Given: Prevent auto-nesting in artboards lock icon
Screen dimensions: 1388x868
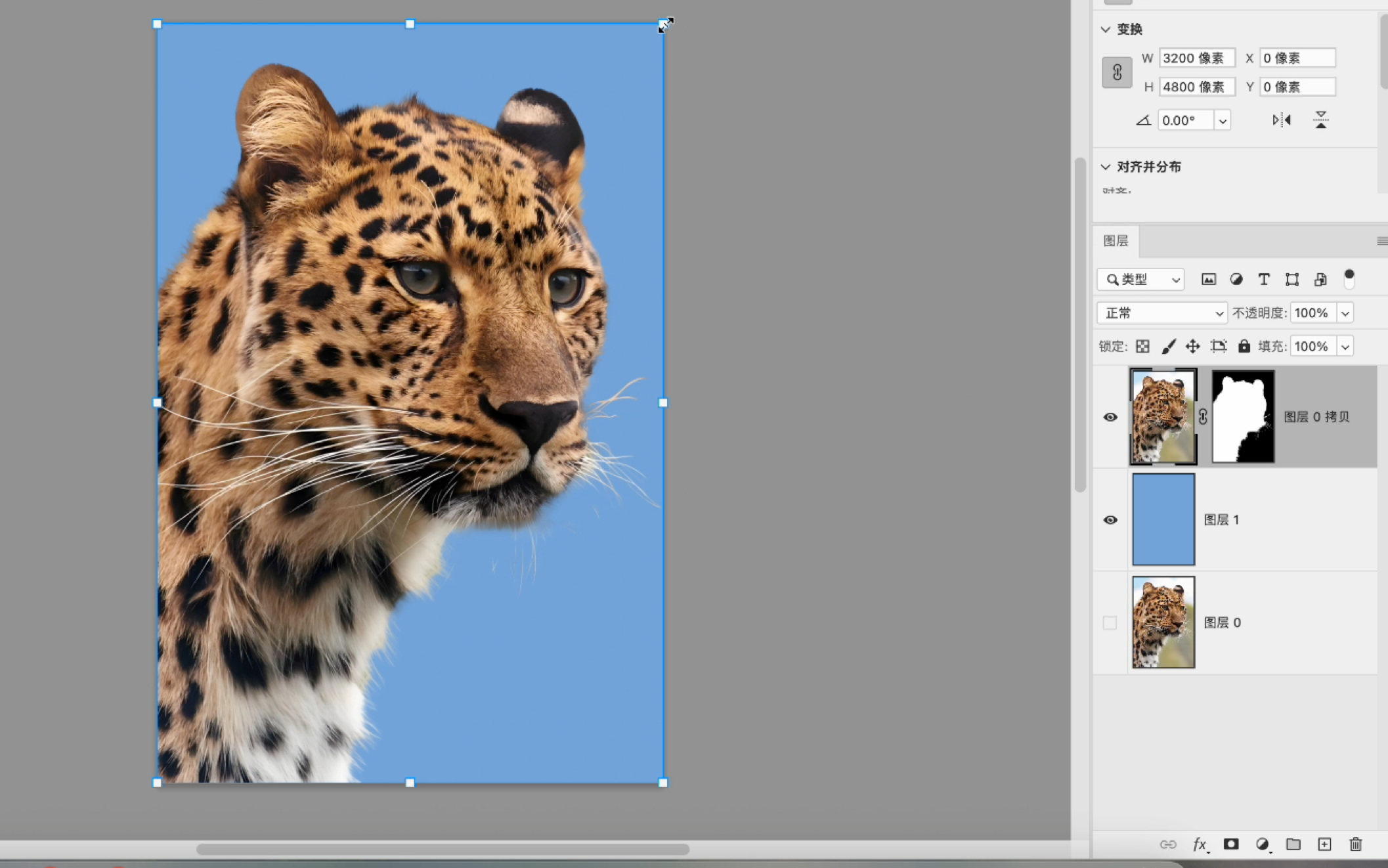Looking at the screenshot, I should click(x=1219, y=346).
